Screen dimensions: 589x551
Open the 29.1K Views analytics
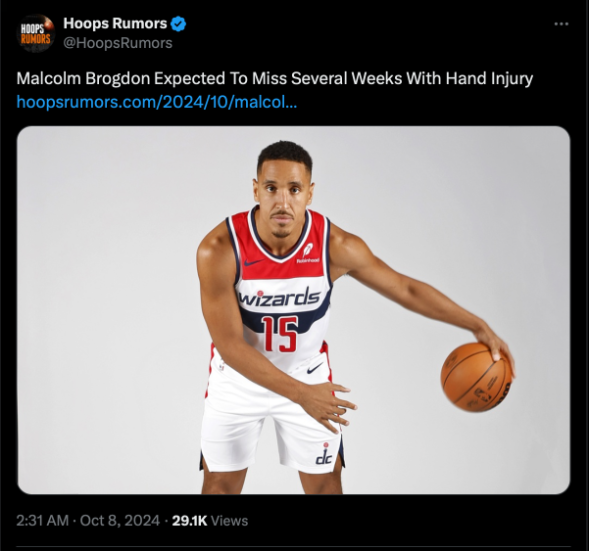tap(210, 521)
